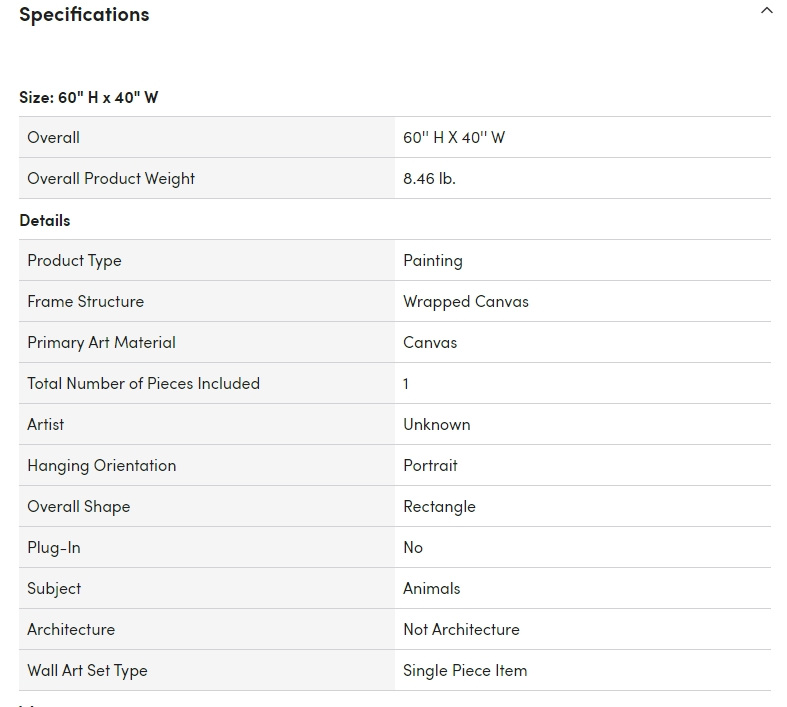Select the Painting value
Image resolution: width=787 pixels, height=707 pixels.
[x=432, y=260]
